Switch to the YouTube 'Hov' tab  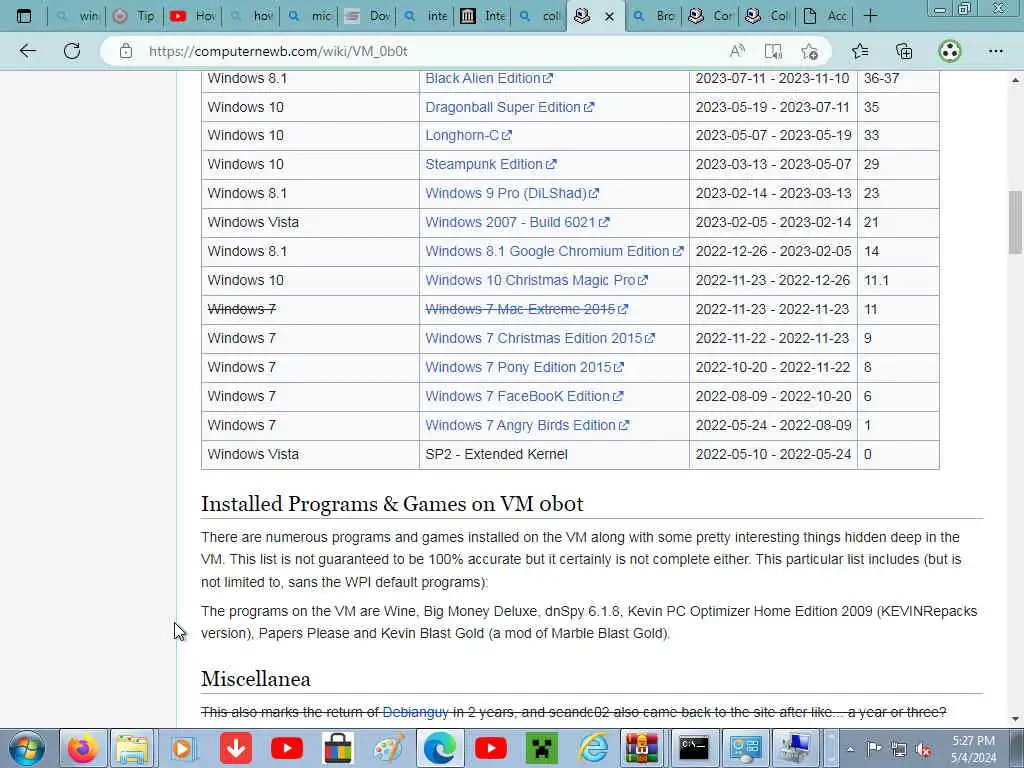(x=192, y=16)
